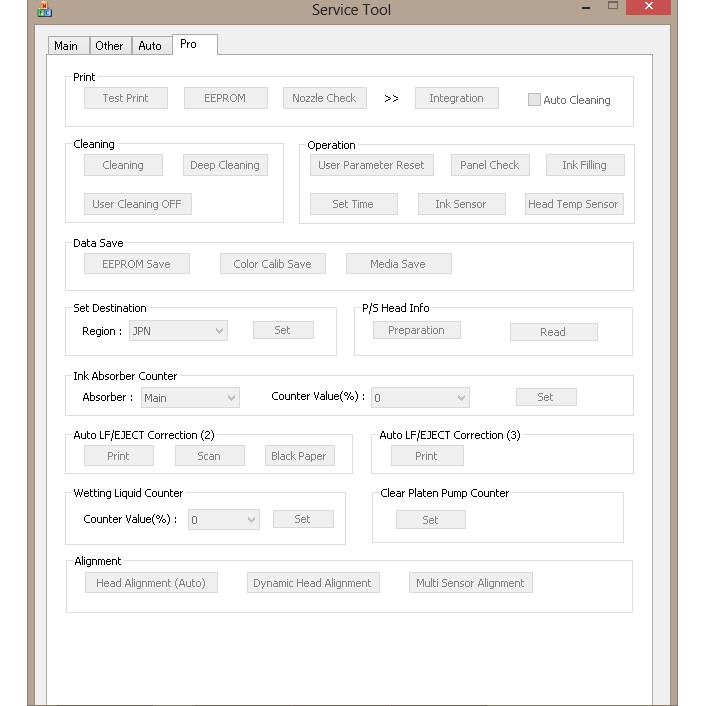Click the Black Paper button
The height and width of the screenshot is (706, 706).
(x=299, y=456)
